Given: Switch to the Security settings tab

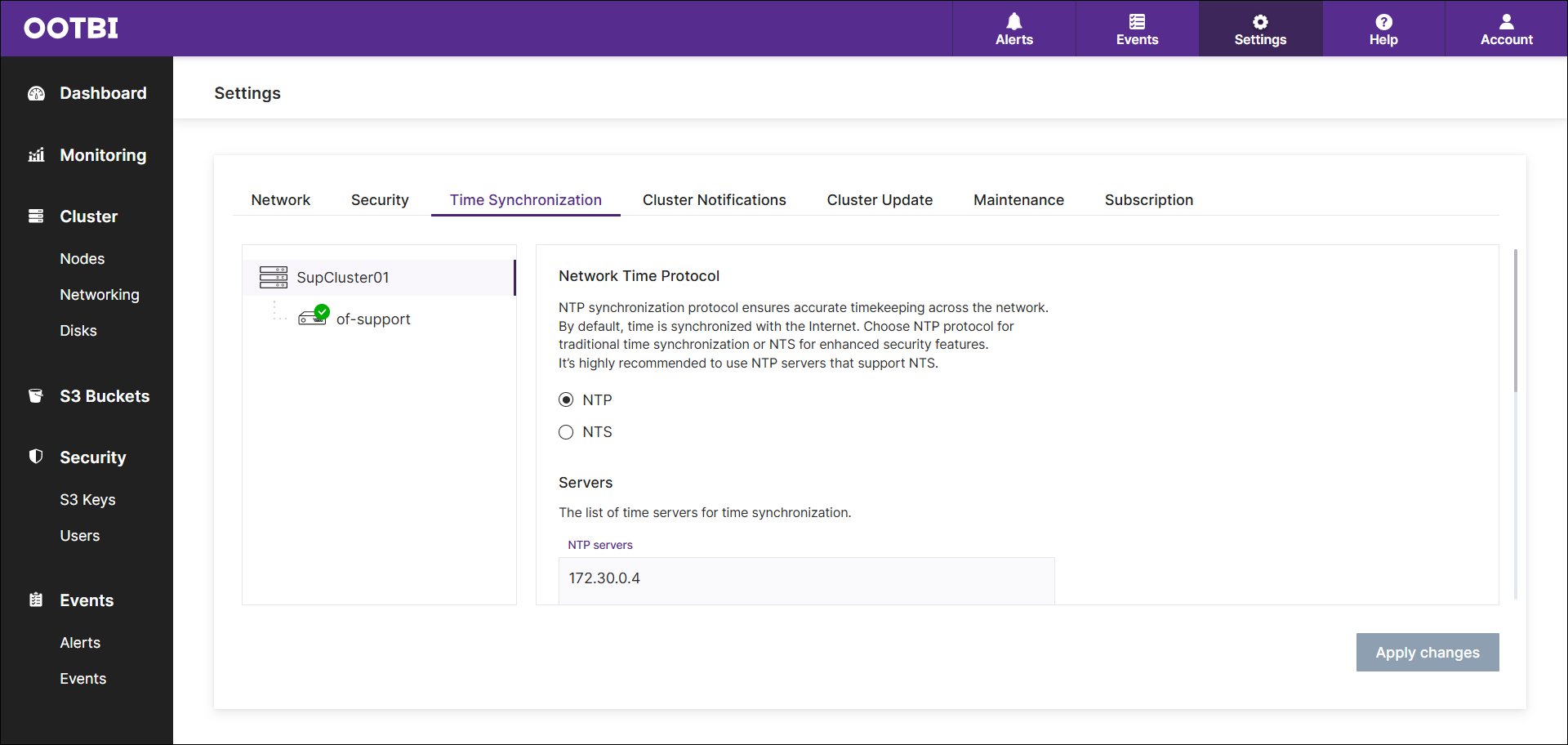Looking at the screenshot, I should pos(380,200).
